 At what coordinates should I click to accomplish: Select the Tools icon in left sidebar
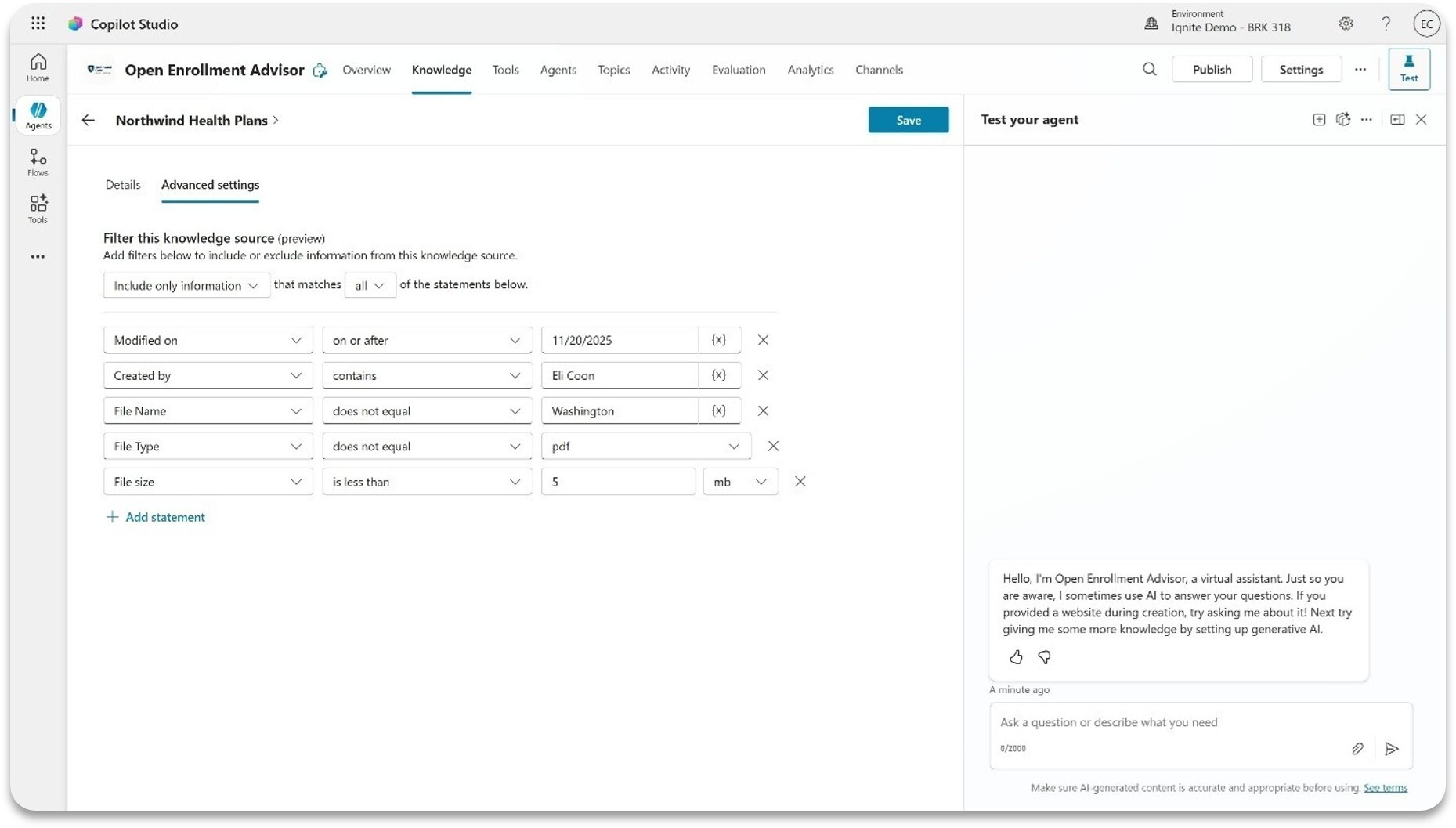(37, 208)
